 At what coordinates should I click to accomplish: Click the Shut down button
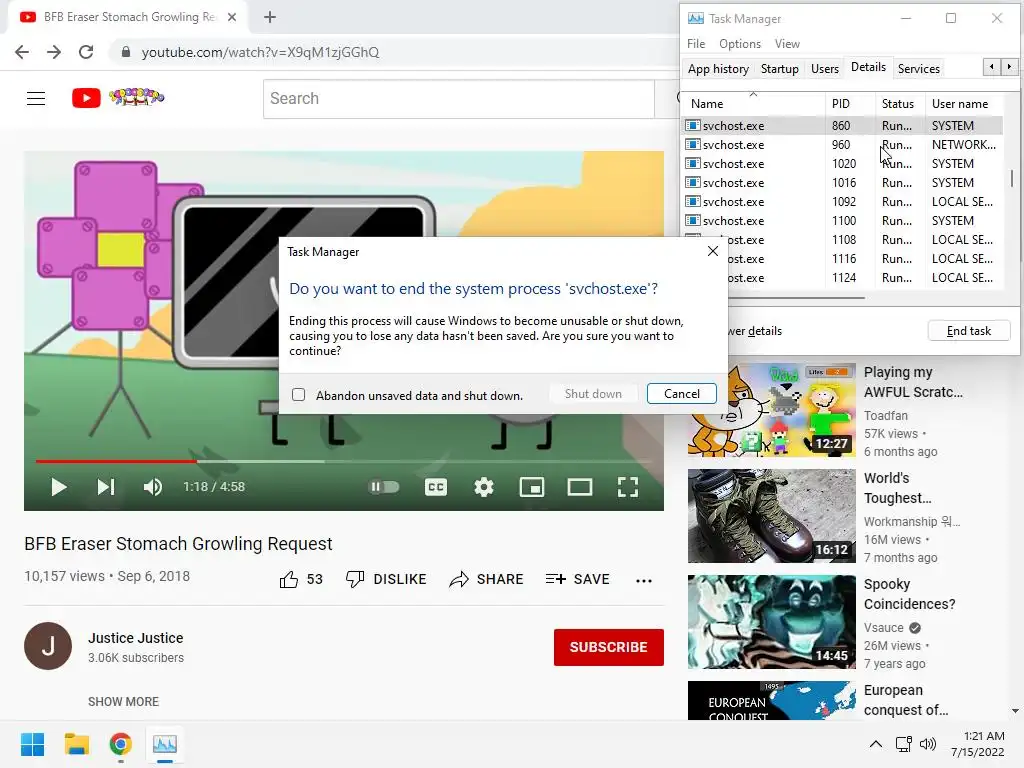[593, 394]
